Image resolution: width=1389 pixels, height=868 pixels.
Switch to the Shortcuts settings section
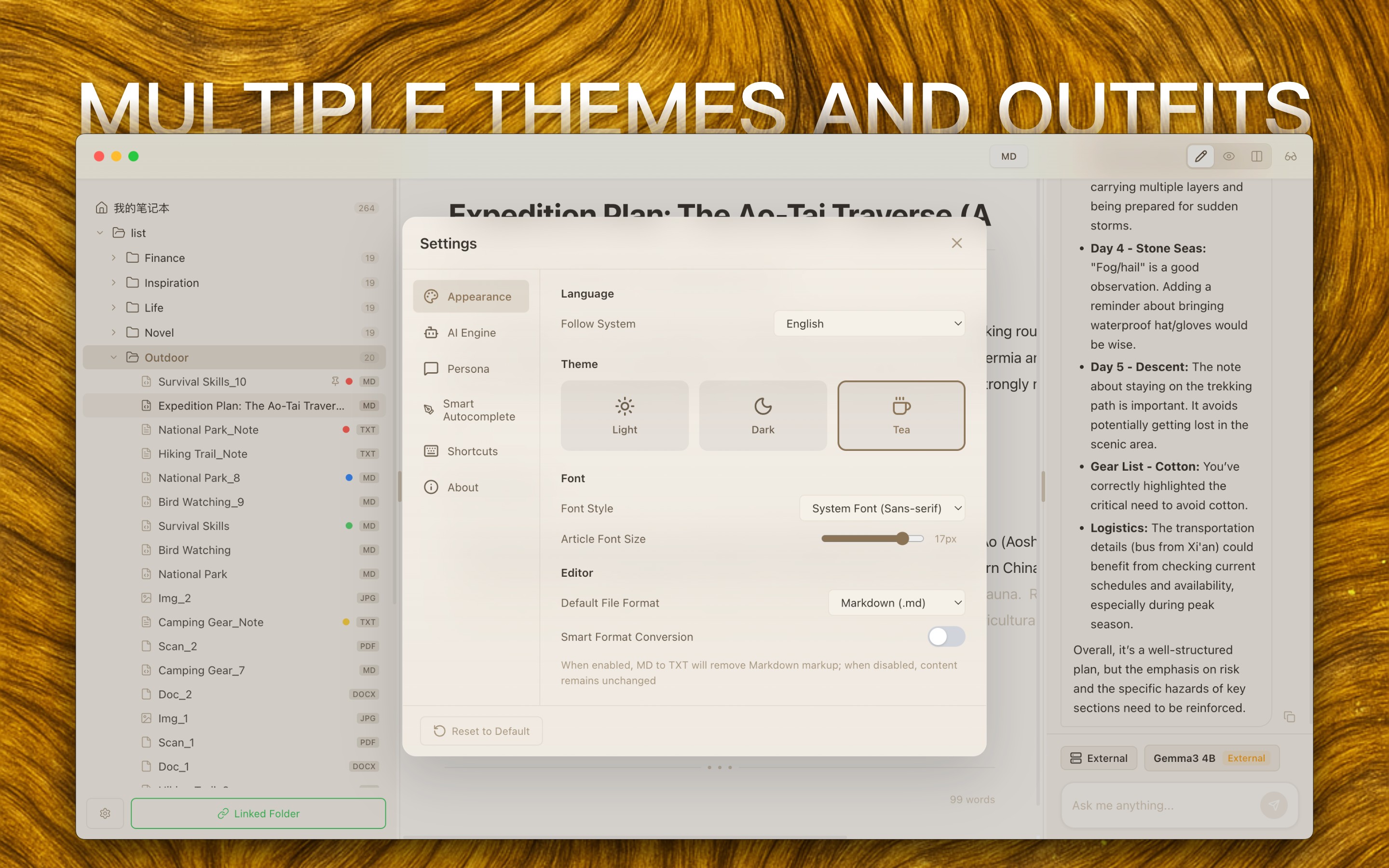471,451
